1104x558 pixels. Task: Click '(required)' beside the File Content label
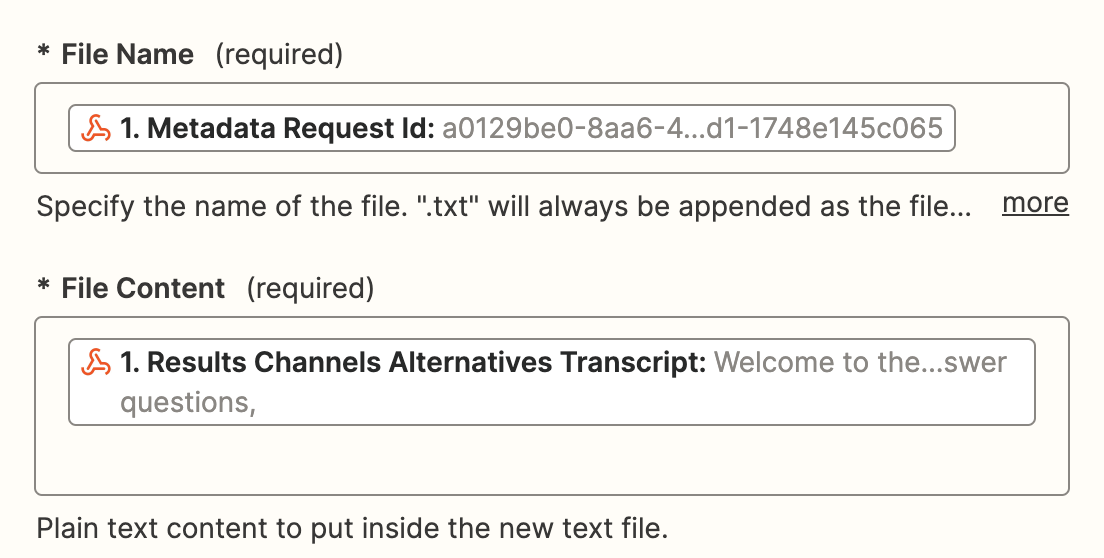(x=310, y=288)
